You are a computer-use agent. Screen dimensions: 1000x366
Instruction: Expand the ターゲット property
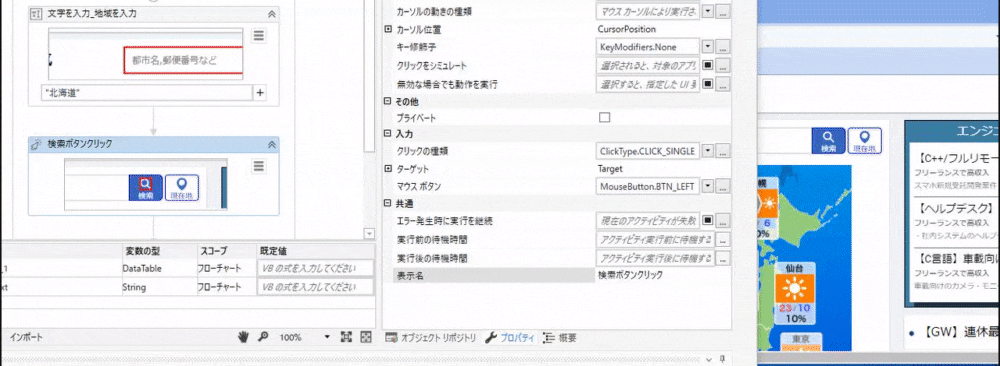coord(388,169)
